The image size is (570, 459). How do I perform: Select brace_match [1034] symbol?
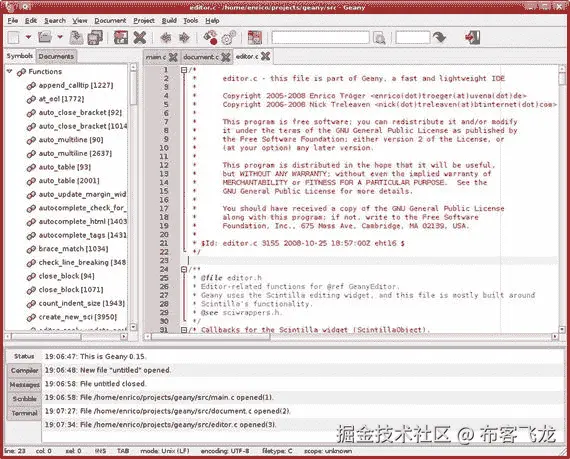coord(73,249)
